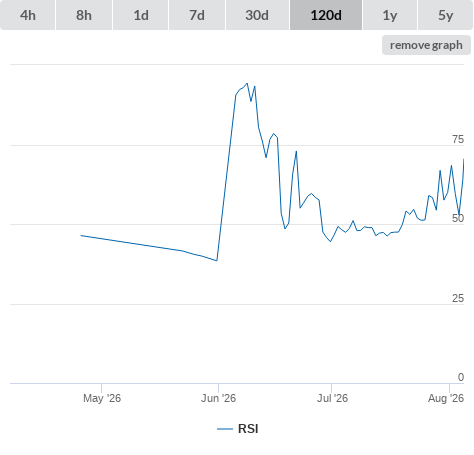
Task: Open the 1y time range
Action: click(390, 15)
